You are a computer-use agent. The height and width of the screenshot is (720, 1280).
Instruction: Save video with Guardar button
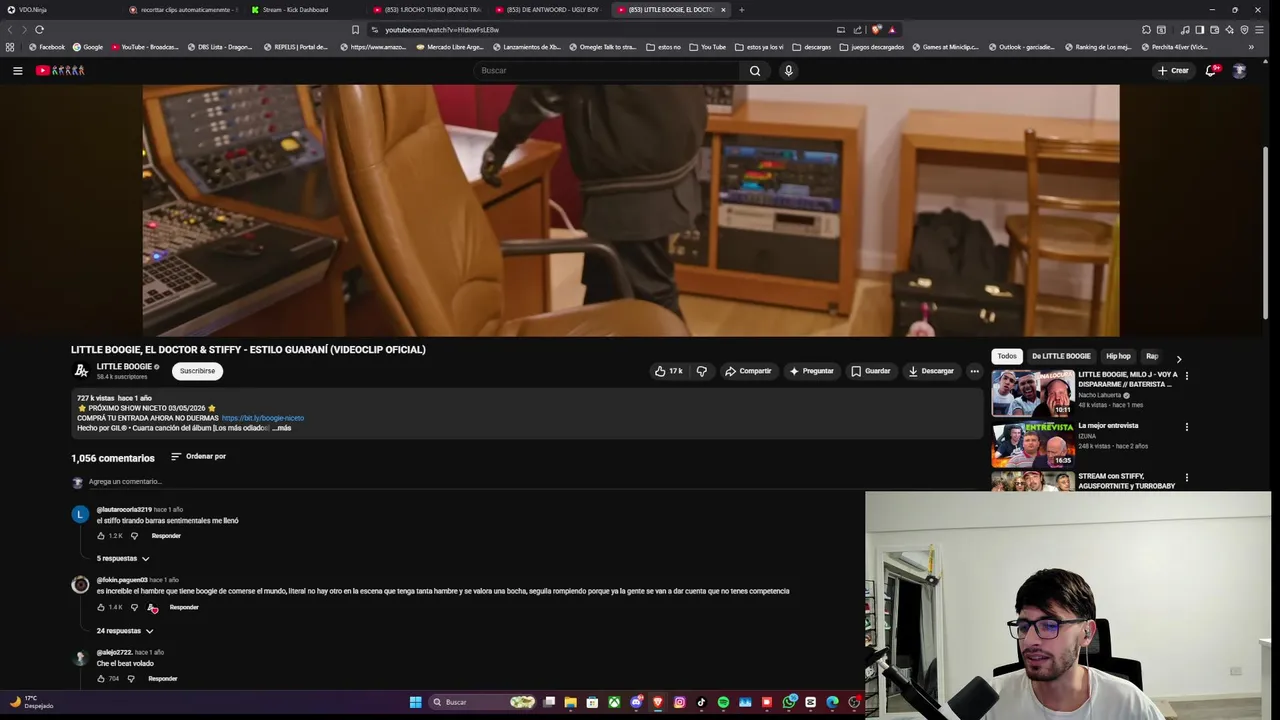pyautogui.click(x=870, y=371)
